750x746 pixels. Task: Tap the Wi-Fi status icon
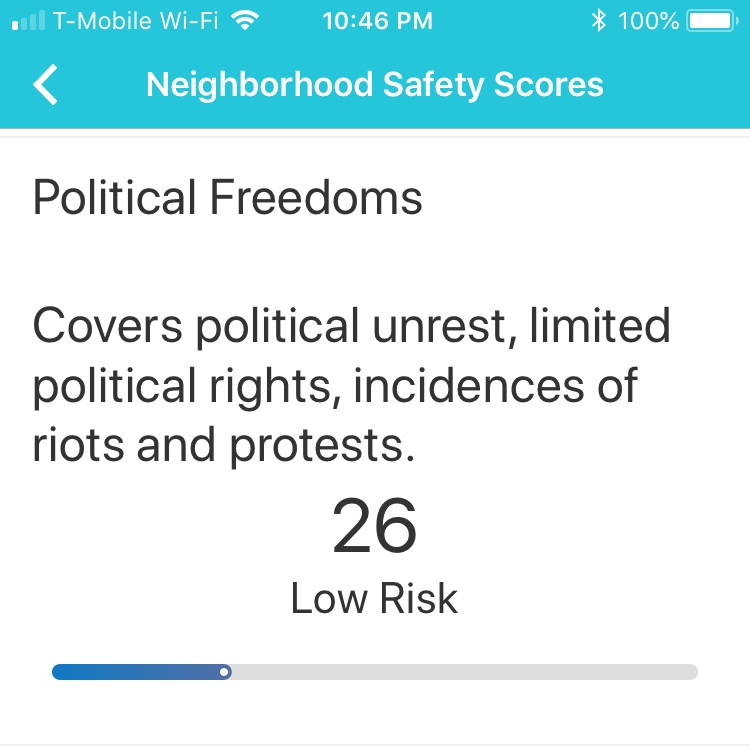245,21
